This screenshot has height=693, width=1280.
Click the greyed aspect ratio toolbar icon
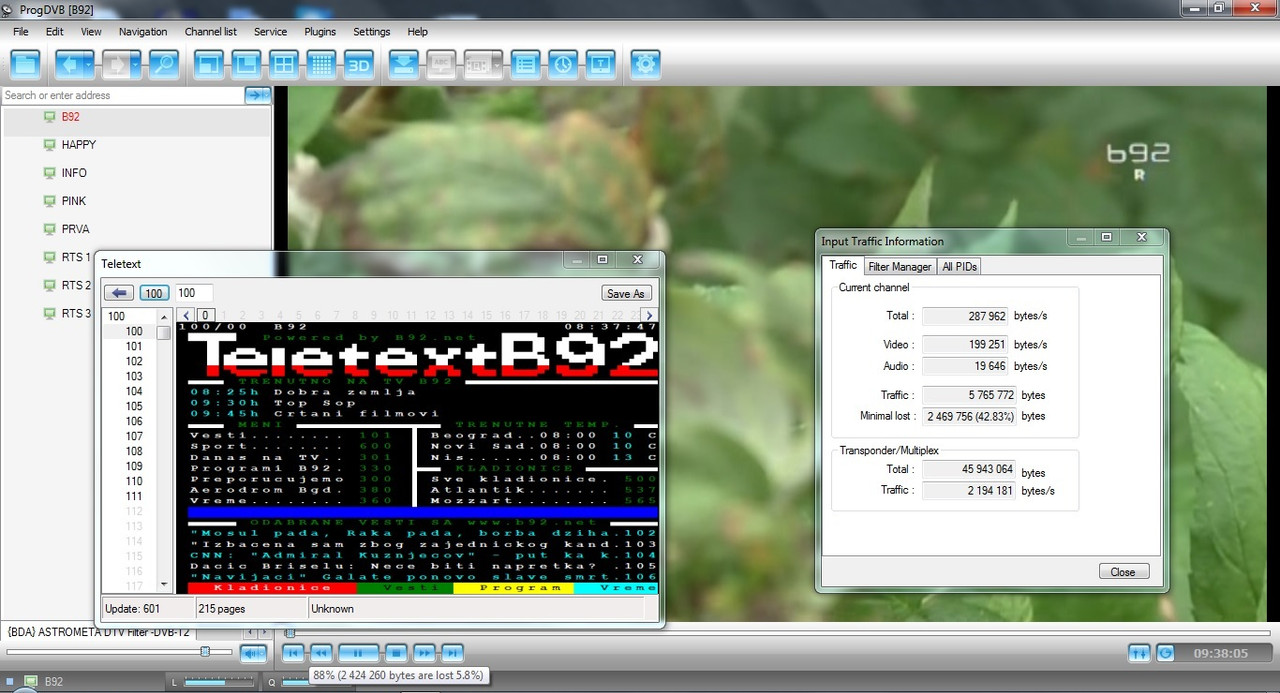[477, 65]
